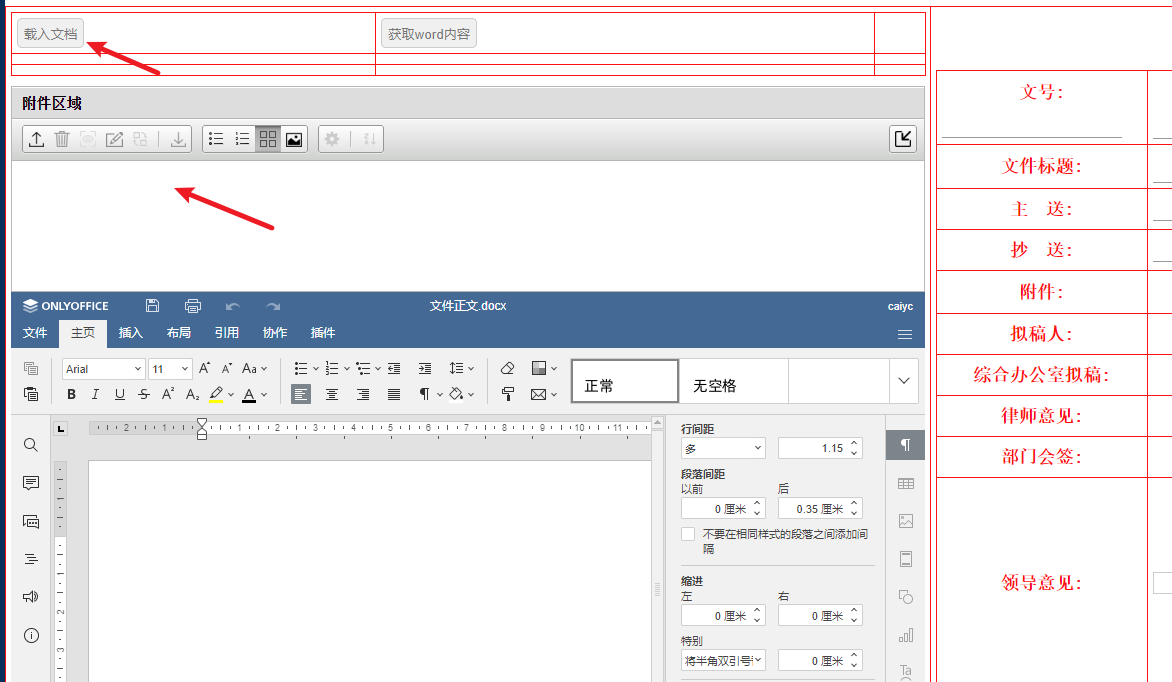Download attachment using download arrow icon
The image size is (1172, 682).
pyautogui.click(x=178, y=139)
